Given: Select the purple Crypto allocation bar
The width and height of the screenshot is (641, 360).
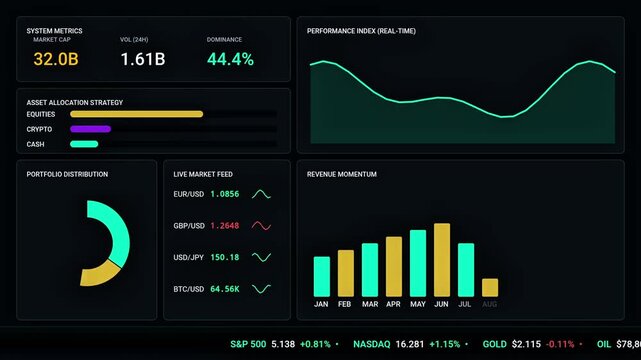Looking at the screenshot, I should 90,129.
